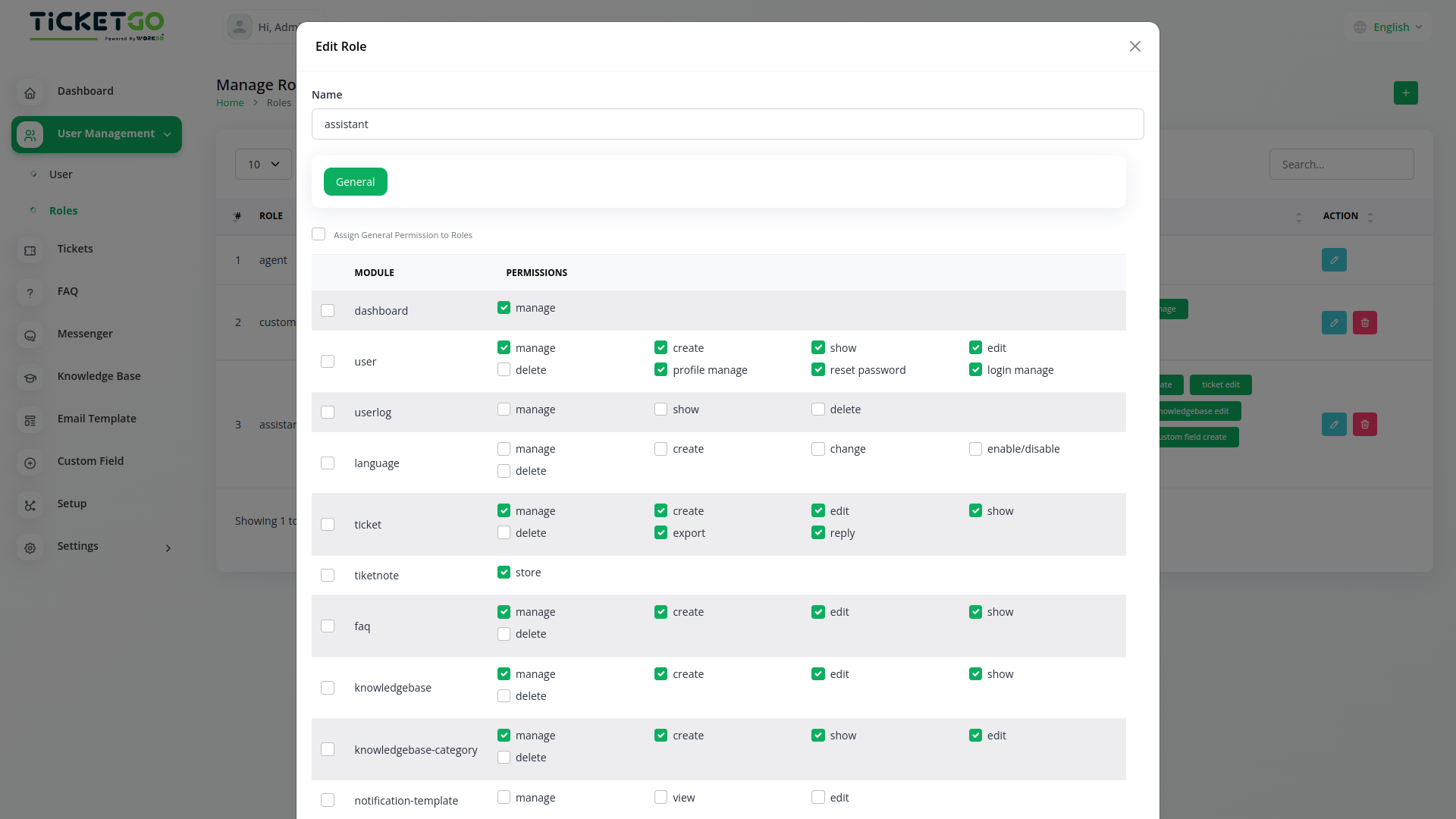Select the FAQ icon in the sidebar
Viewport: 1456px width, 819px height.
coord(30,293)
